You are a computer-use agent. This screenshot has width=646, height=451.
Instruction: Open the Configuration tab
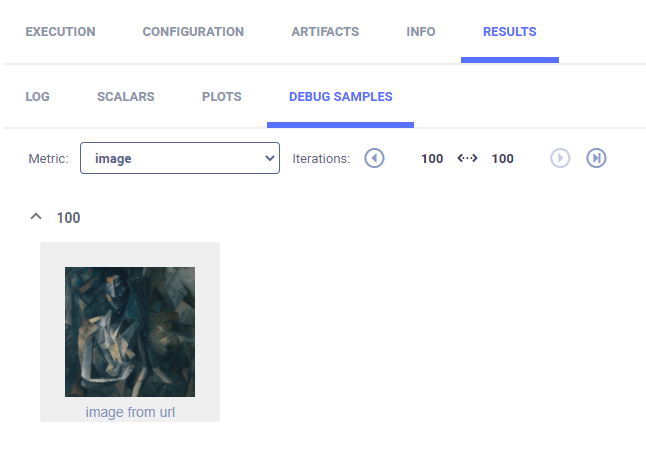click(x=193, y=32)
